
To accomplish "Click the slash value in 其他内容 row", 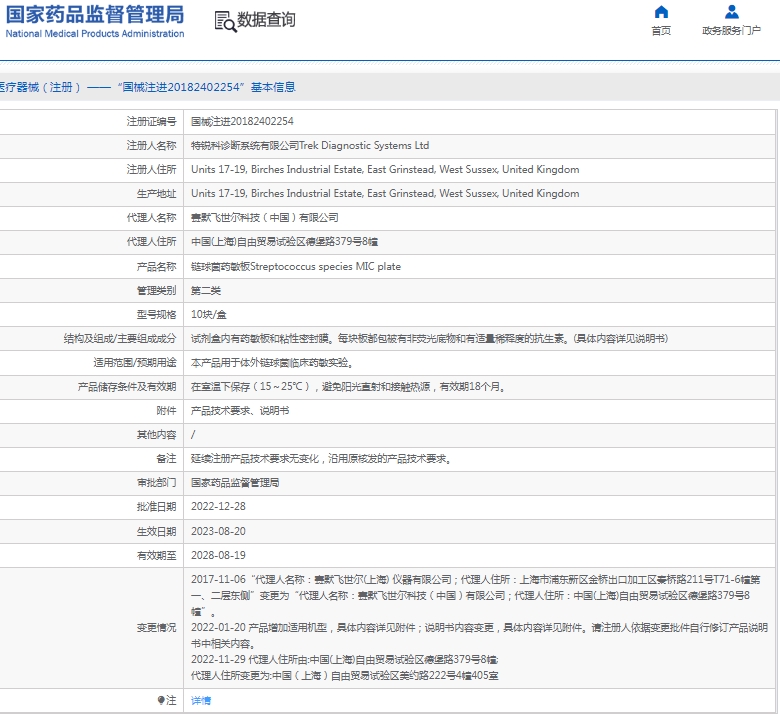I will click(193, 435).
